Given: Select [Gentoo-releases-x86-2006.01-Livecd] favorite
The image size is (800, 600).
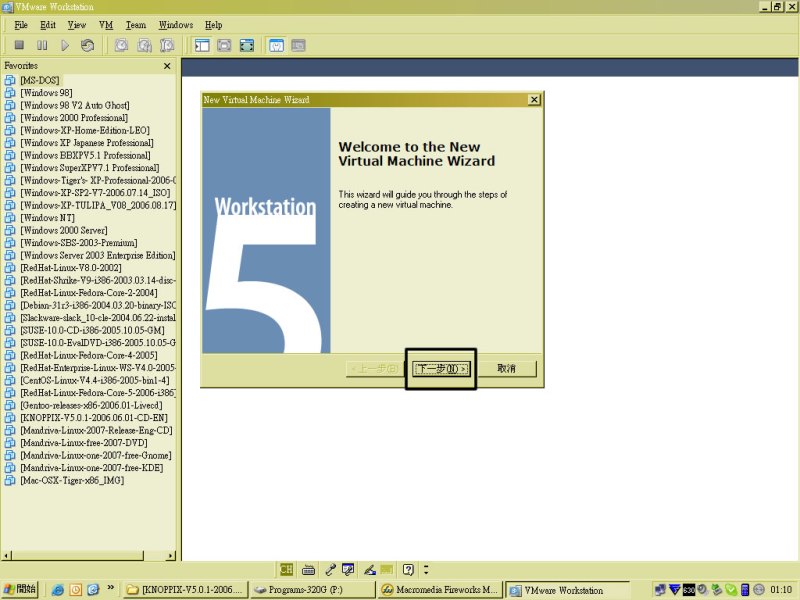Looking at the screenshot, I should (91, 405).
